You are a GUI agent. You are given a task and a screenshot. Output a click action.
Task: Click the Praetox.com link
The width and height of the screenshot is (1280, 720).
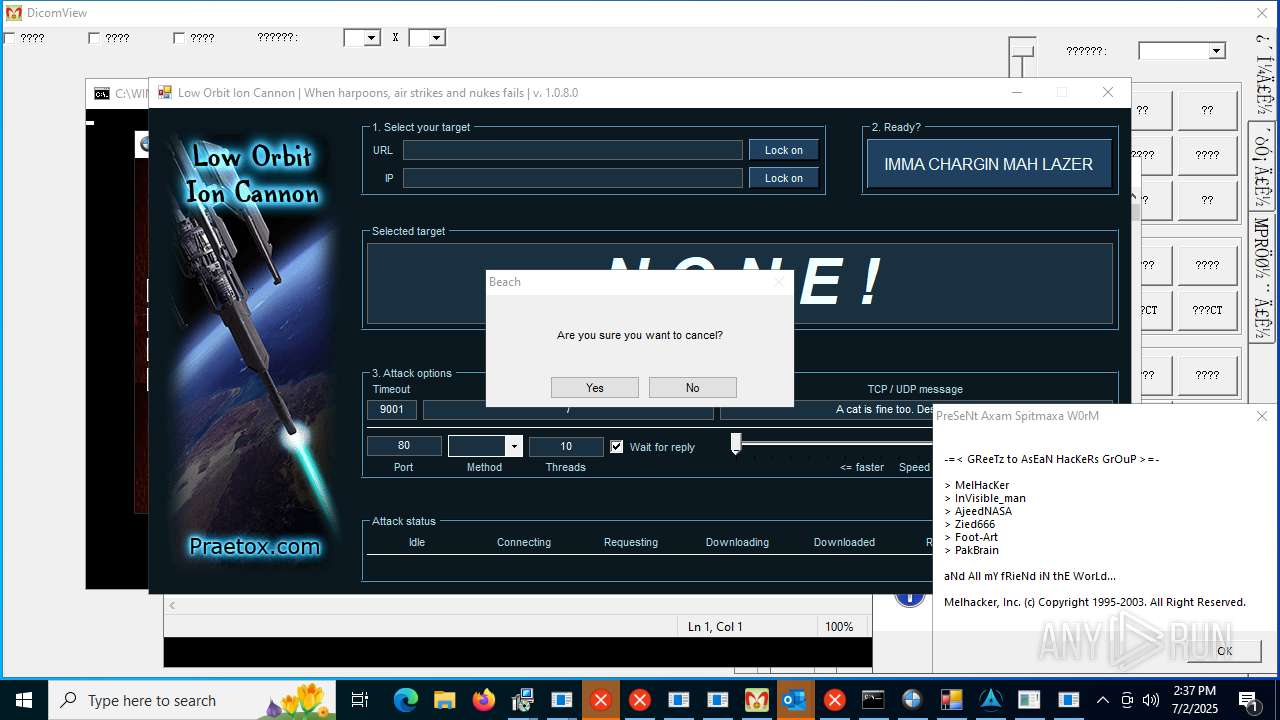tap(255, 546)
